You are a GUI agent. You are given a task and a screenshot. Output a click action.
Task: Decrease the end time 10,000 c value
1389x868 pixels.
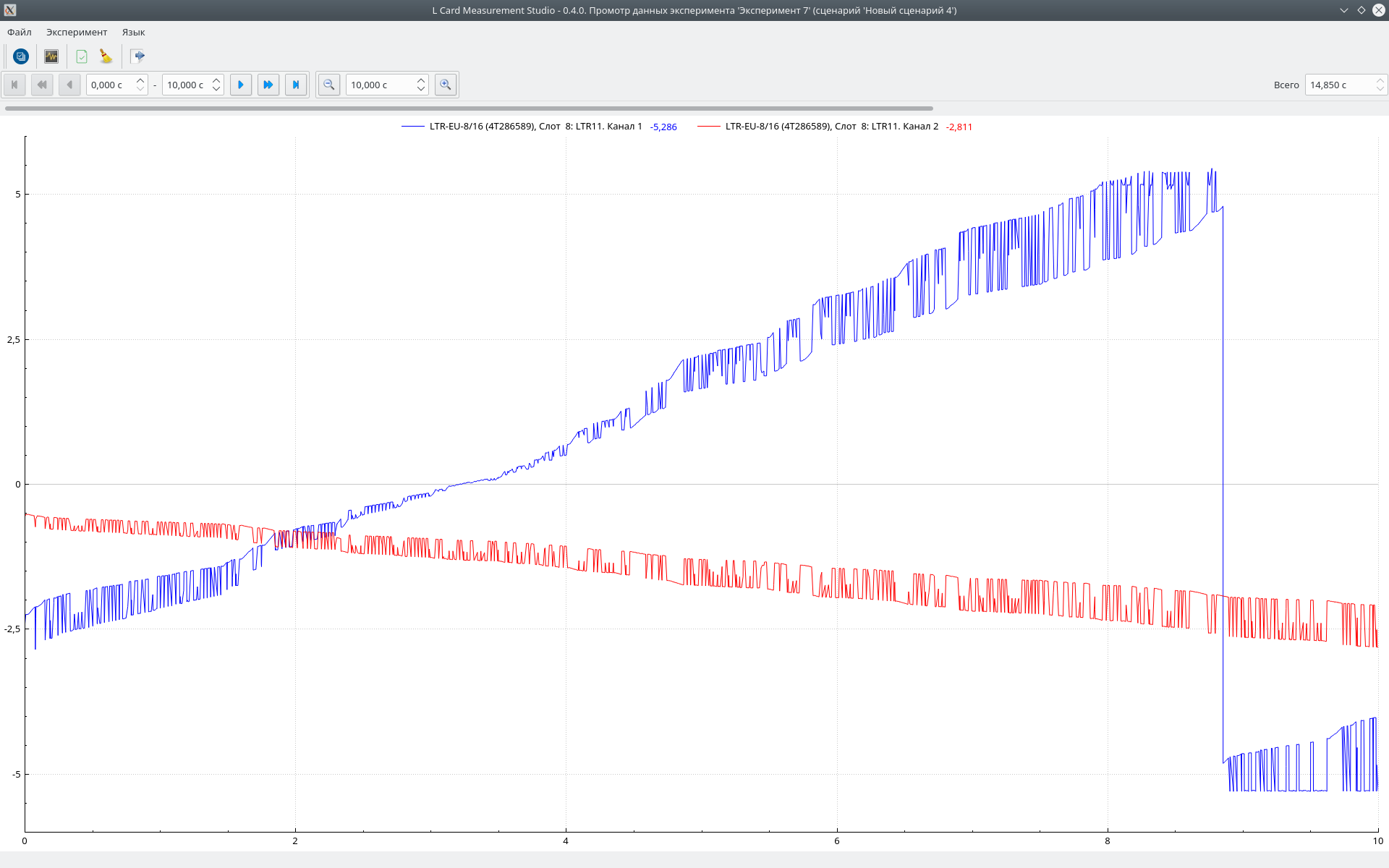click(x=216, y=89)
